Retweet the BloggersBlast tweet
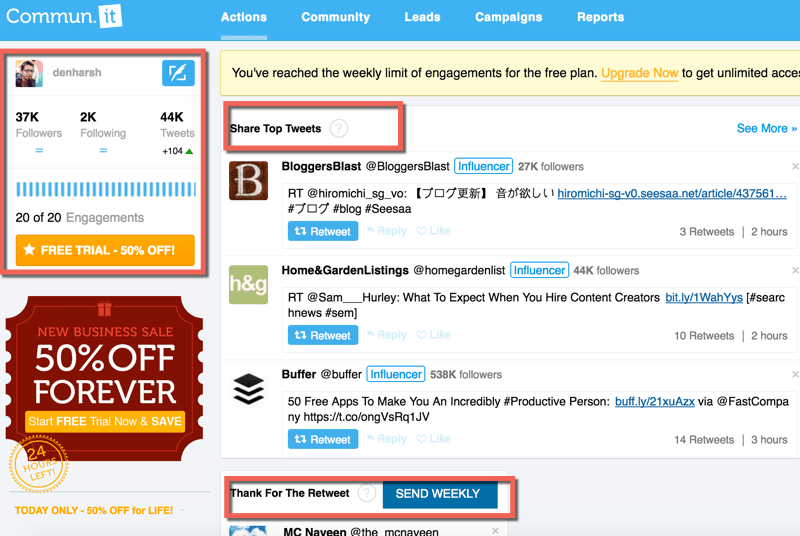This screenshot has width=800, height=536. point(323,231)
